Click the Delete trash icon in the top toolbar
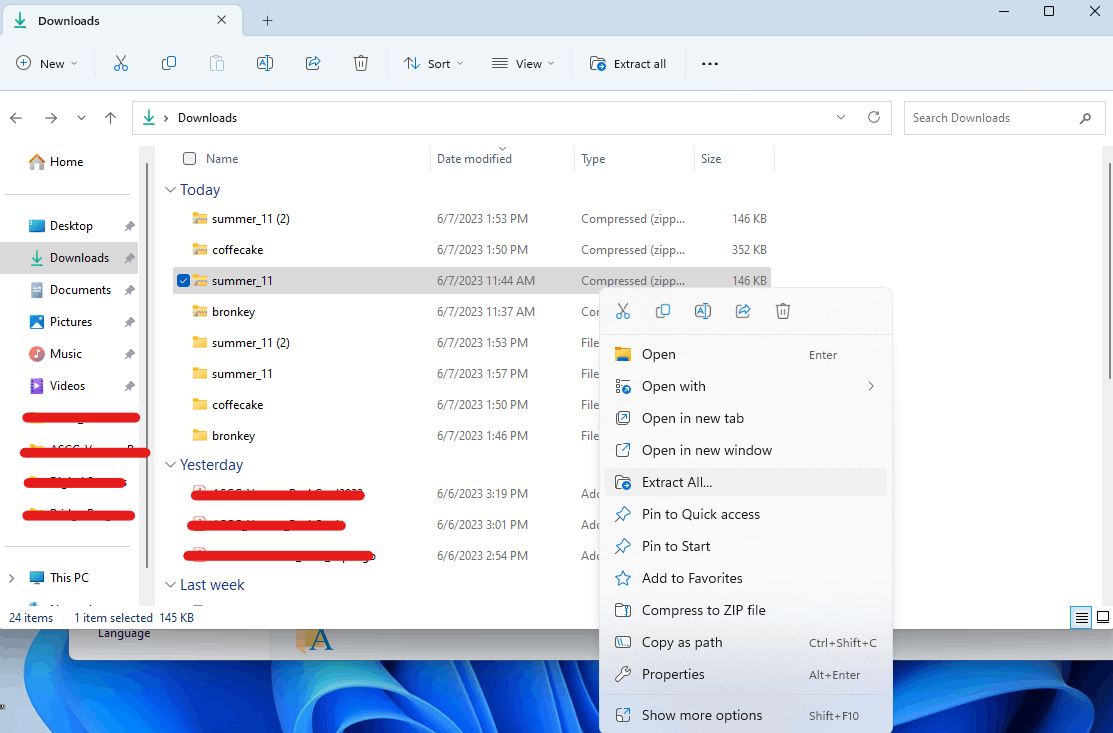1113x733 pixels. point(361,63)
